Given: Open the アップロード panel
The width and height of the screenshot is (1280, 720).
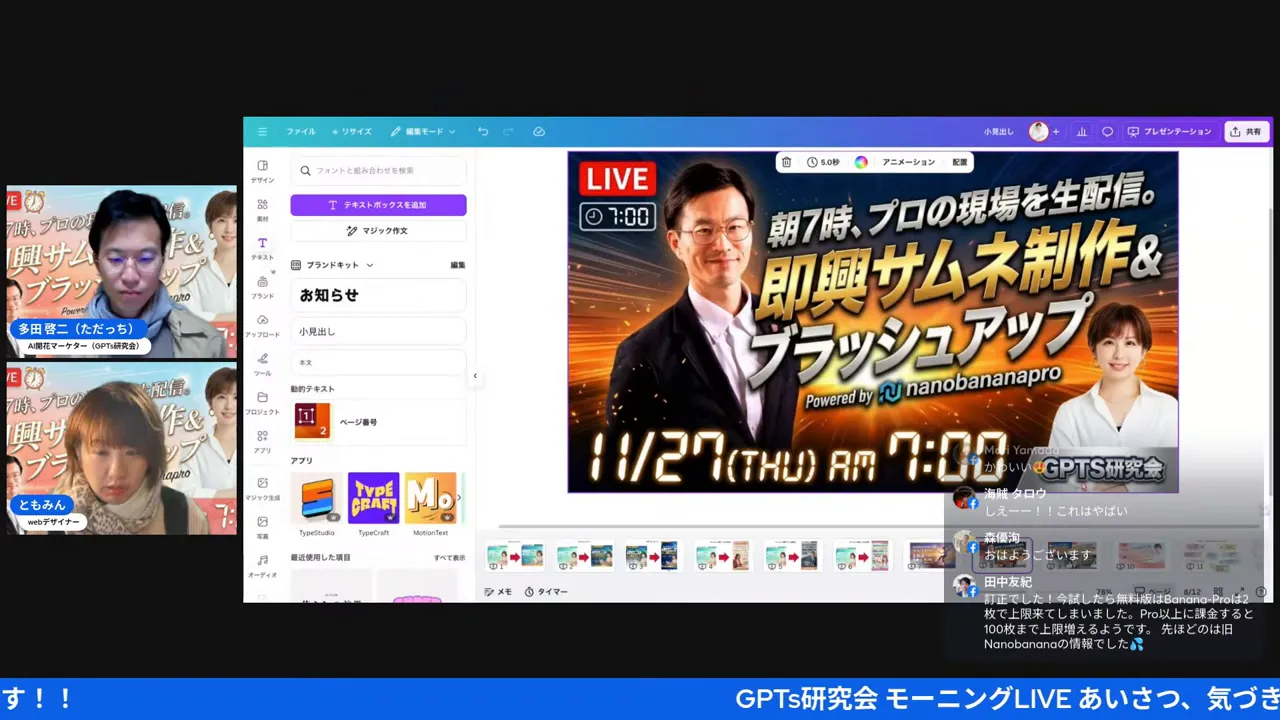Looking at the screenshot, I should tap(262, 326).
